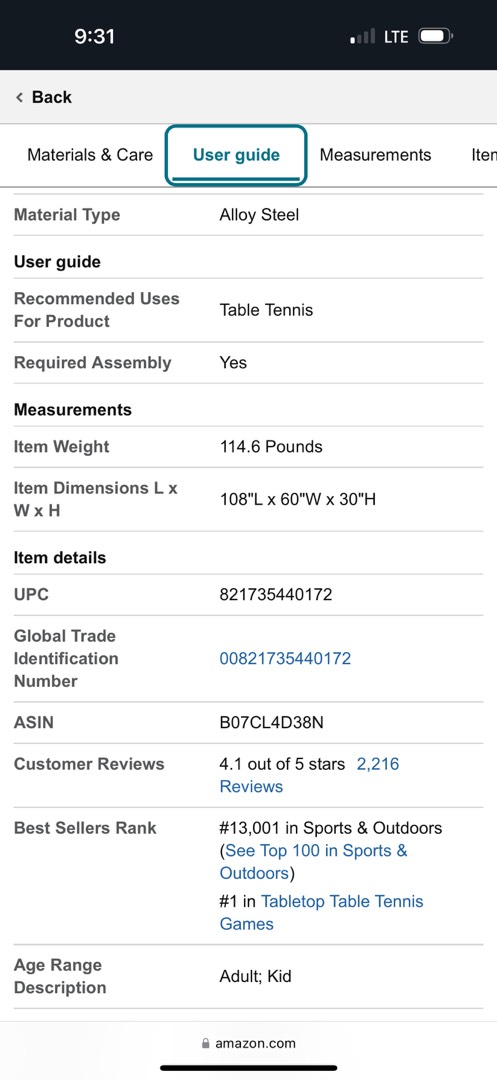The height and width of the screenshot is (1080, 497).
Task: Go back using the Back label
Action: (x=52, y=97)
